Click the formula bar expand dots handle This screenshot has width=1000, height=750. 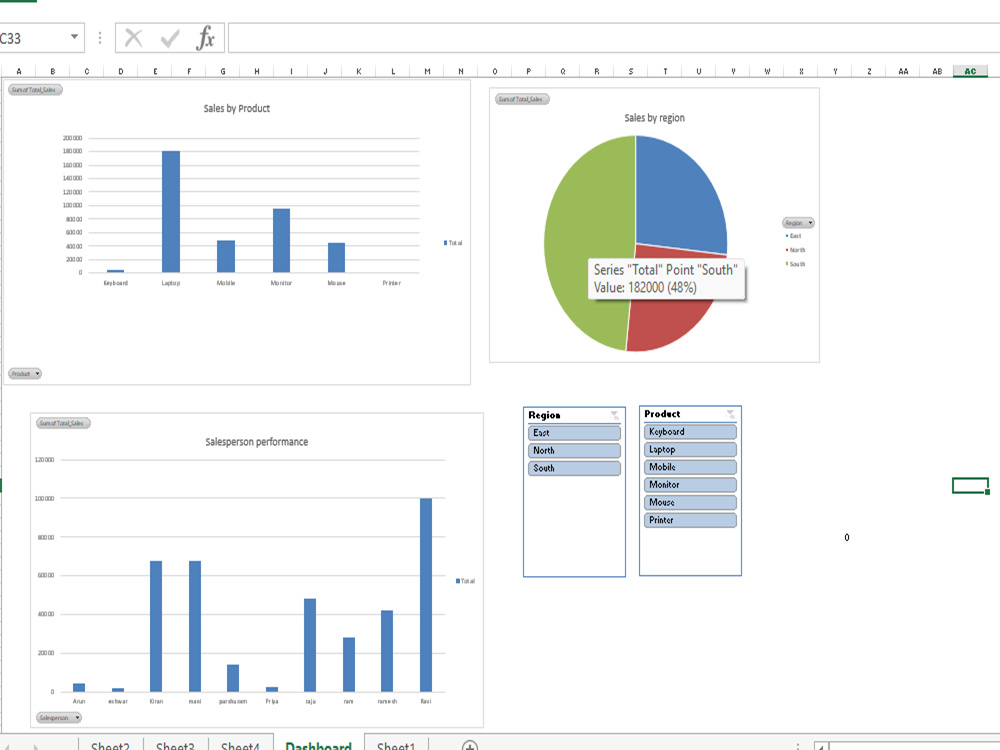tap(99, 38)
